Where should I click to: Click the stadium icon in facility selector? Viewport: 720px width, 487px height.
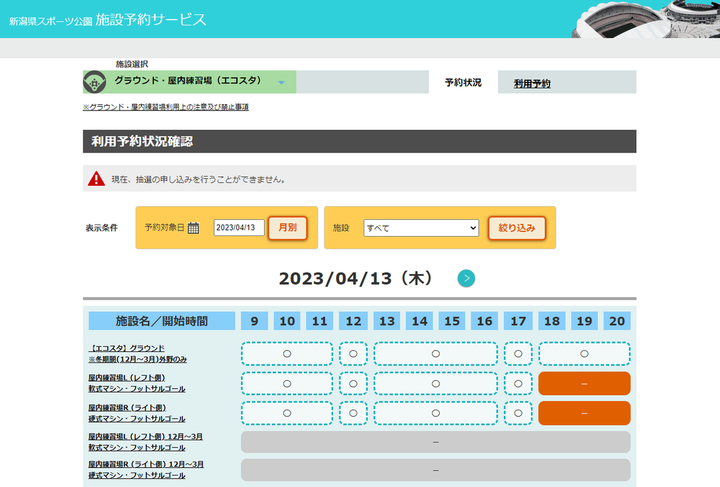pyautogui.click(x=97, y=82)
